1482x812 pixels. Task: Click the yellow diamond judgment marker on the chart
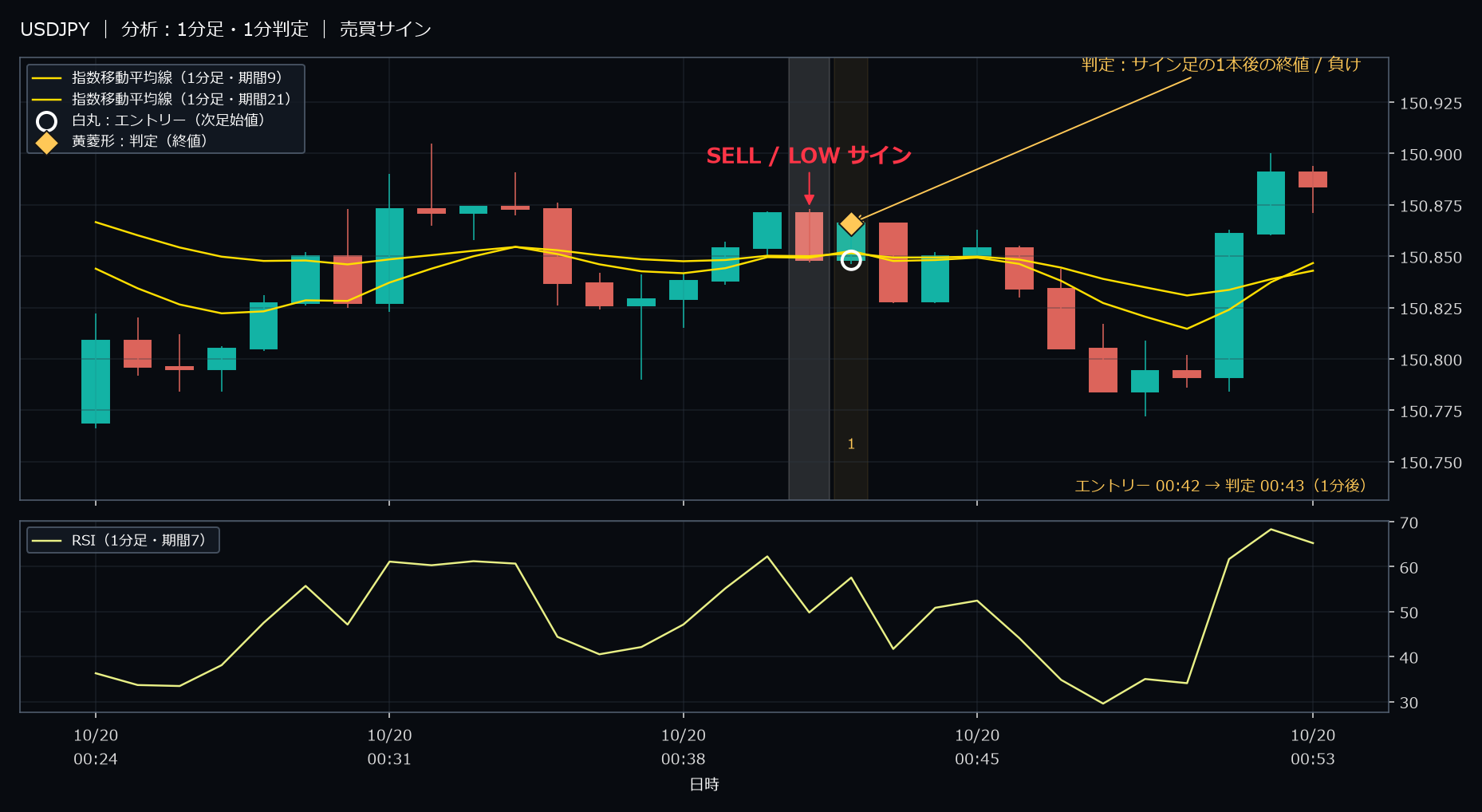(x=851, y=224)
